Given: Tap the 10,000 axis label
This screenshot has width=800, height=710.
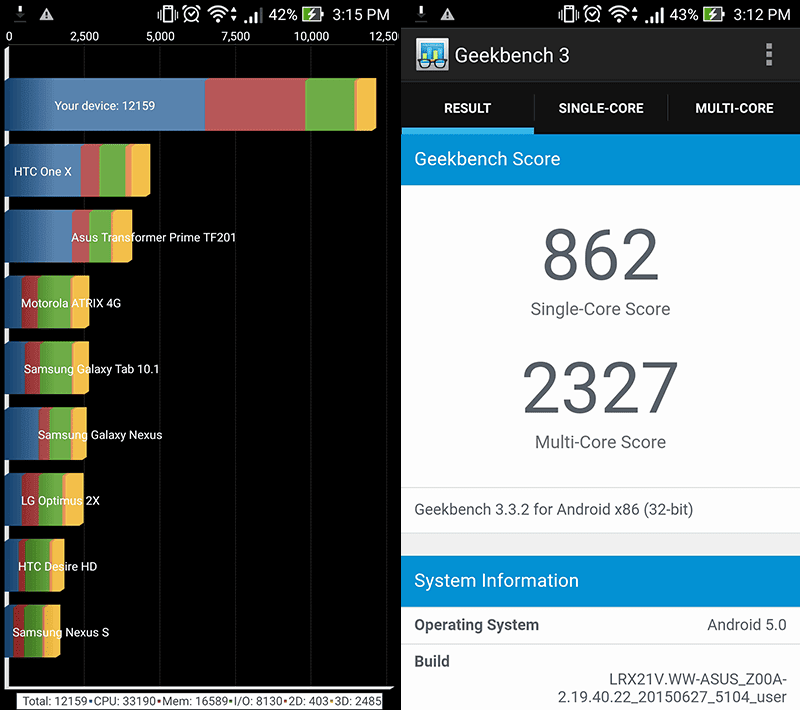Looking at the screenshot, I should click(311, 36).
